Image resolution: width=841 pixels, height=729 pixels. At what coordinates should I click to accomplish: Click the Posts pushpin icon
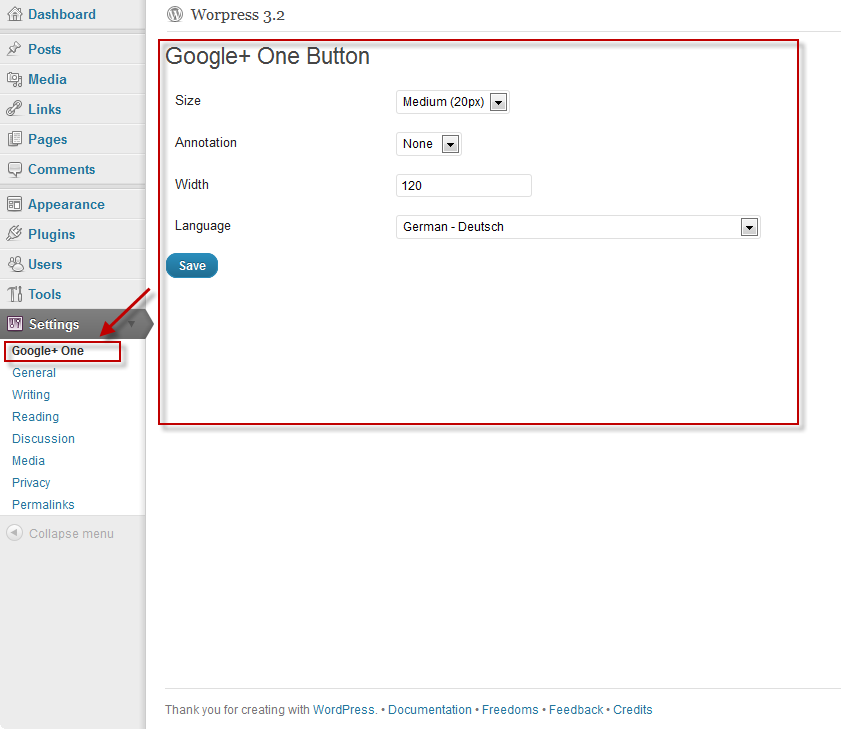click(x=14, y=49)
